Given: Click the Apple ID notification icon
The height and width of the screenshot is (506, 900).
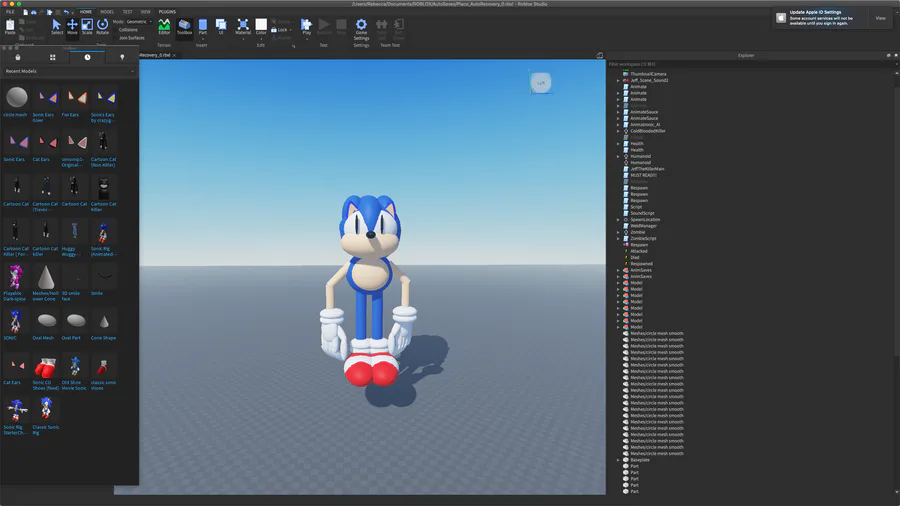Looking at the screenshot, I should 781,18.
